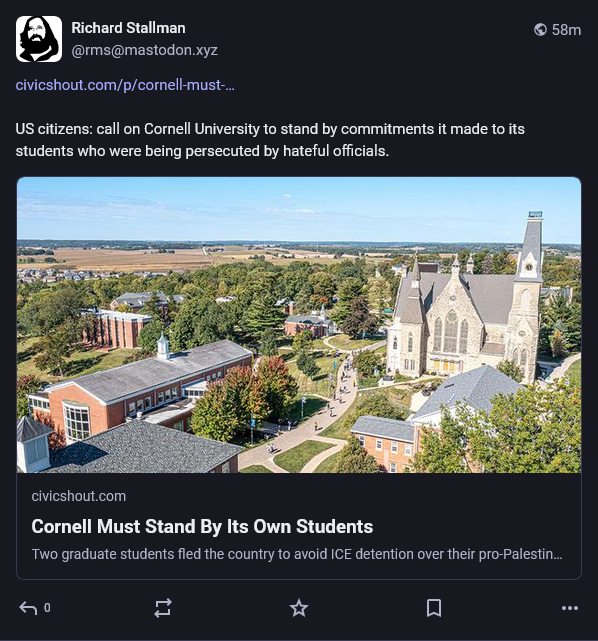Viewport: 598px width, 641px height.
Task: Click the Cornell Must Stand By Its Own Students title
Action: 202,527
